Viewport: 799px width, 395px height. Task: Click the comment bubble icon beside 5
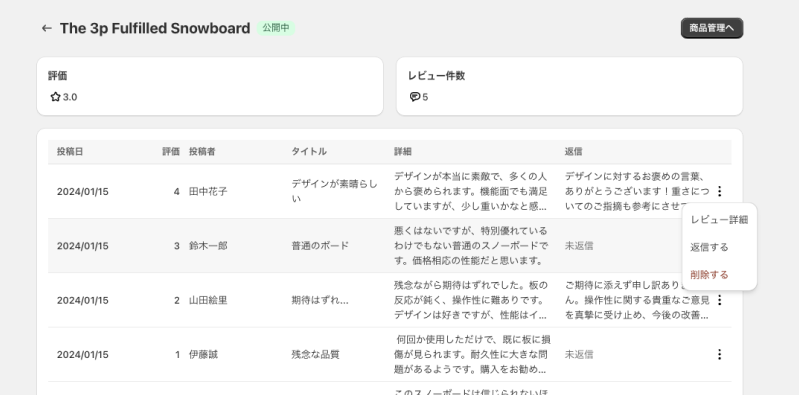pyautogui.click(x=415, y=97)
